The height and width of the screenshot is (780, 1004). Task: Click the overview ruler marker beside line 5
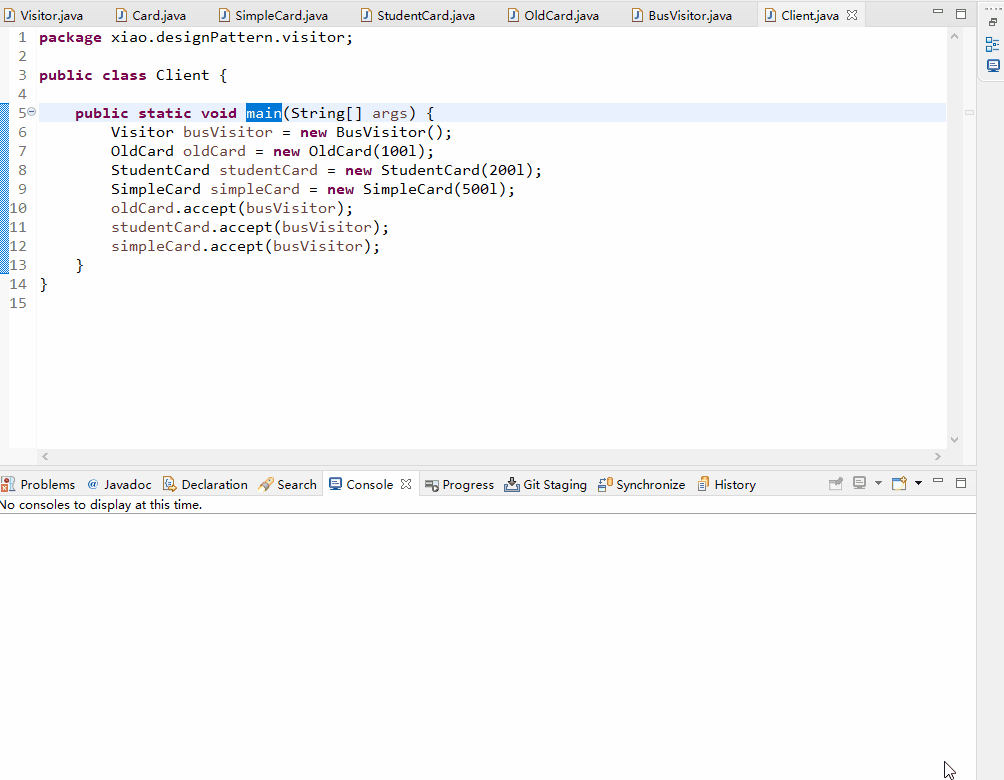[x=969, y=113]
